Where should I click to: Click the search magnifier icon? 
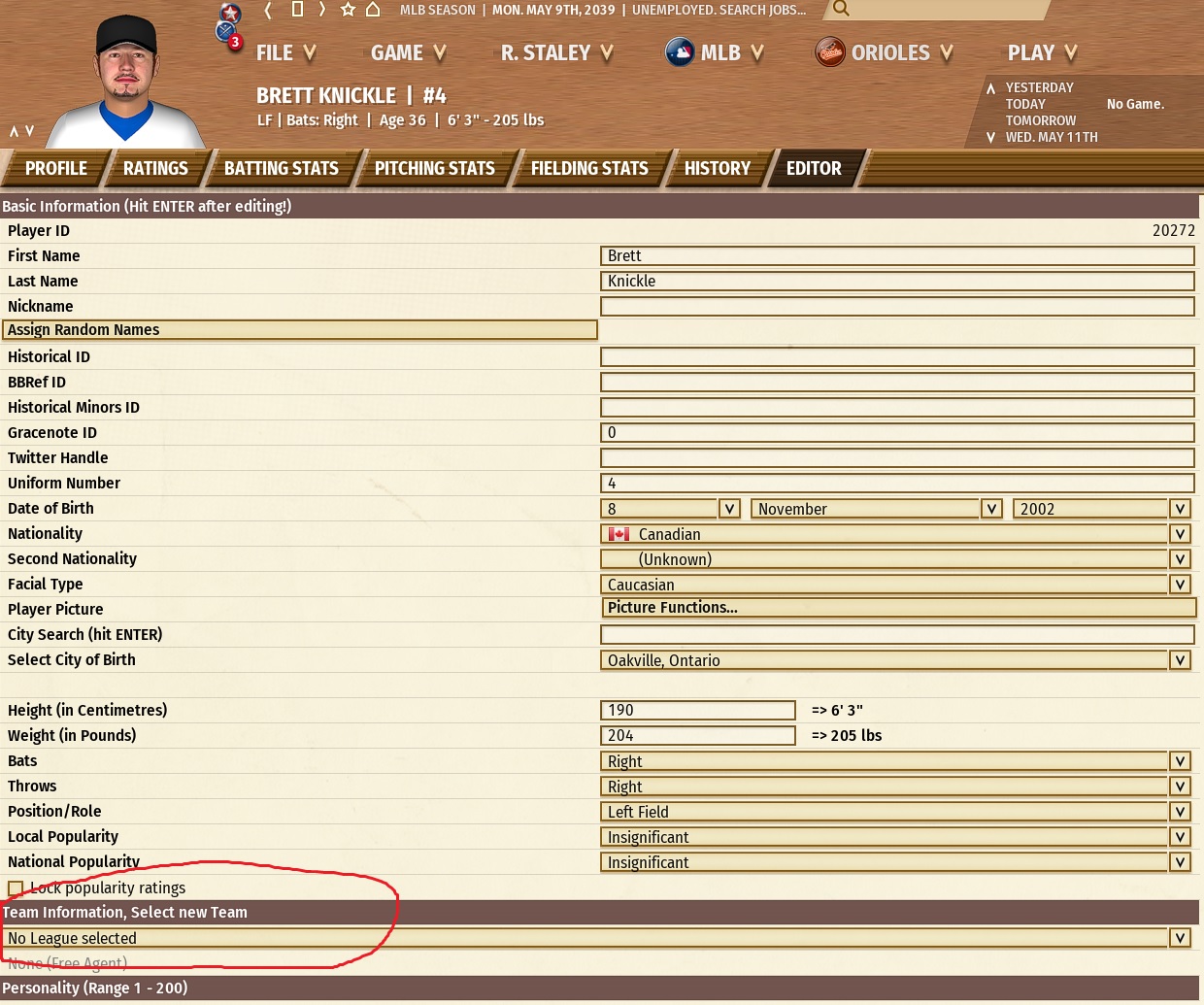tap(841, 9)
